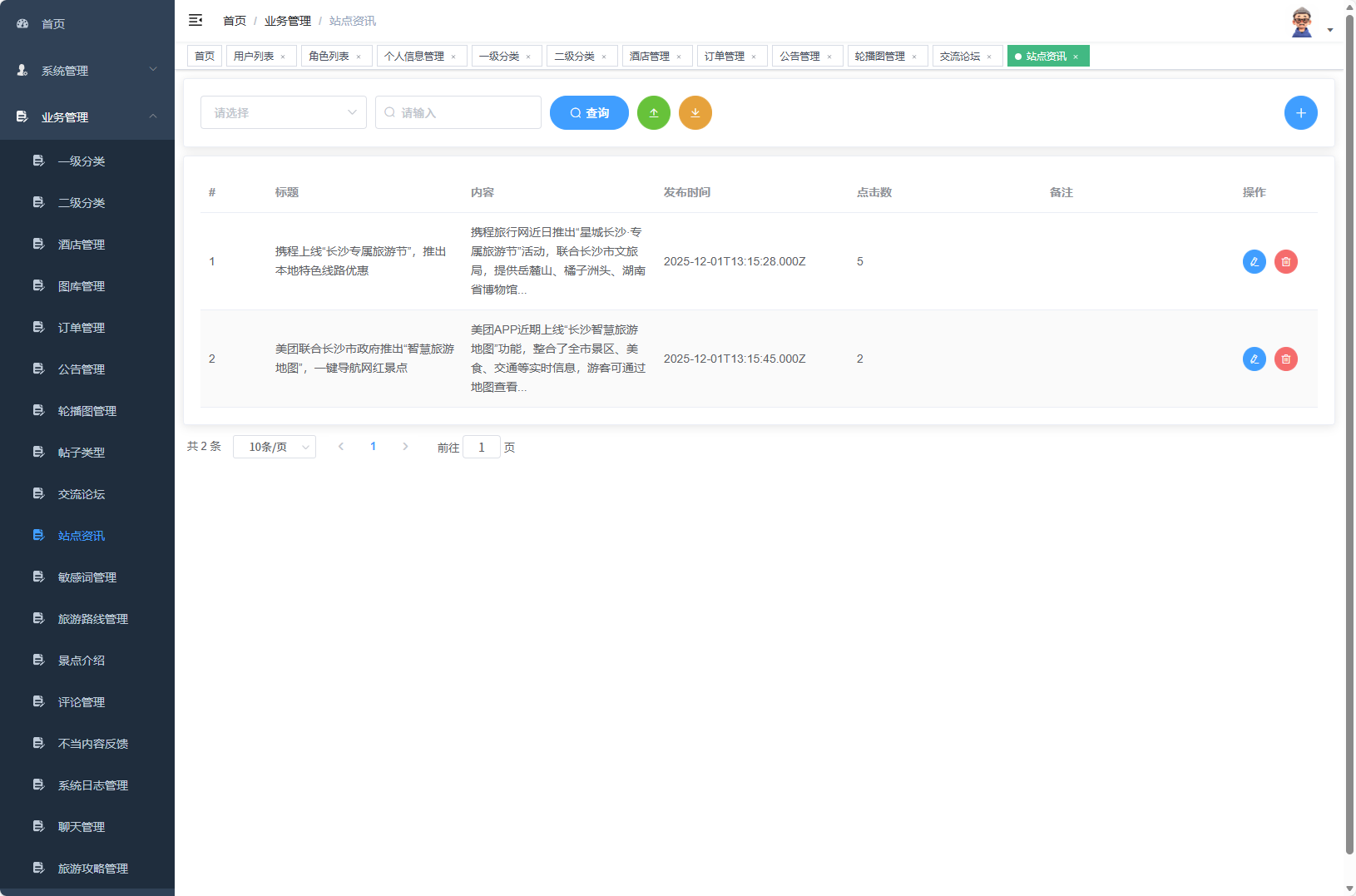Click the 查询 search button
This screenshot has width=1356, height=896.
589,112
